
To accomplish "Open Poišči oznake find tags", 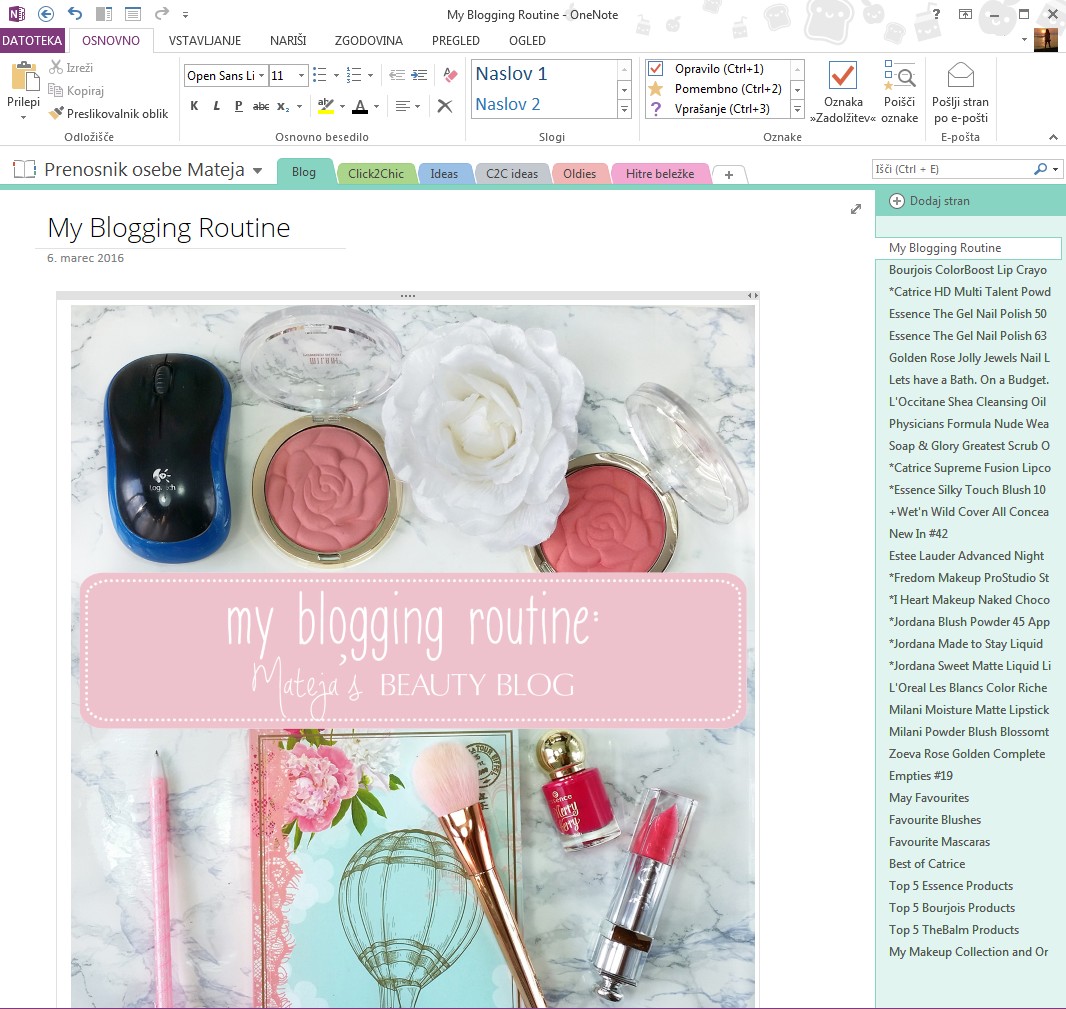I will click(x=899, y=92).
